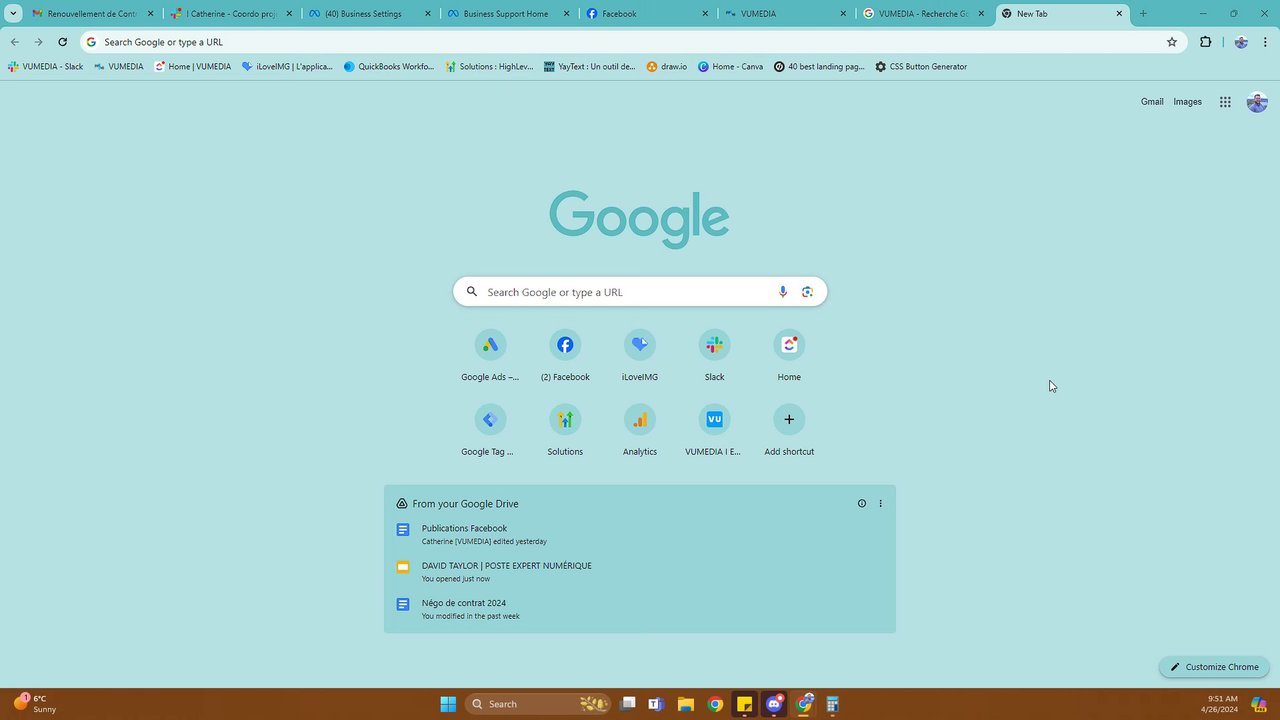This screenshot has height=720, width=1280.
Task: Open CSS Button Generator bookmark
Action: [921, 67]
